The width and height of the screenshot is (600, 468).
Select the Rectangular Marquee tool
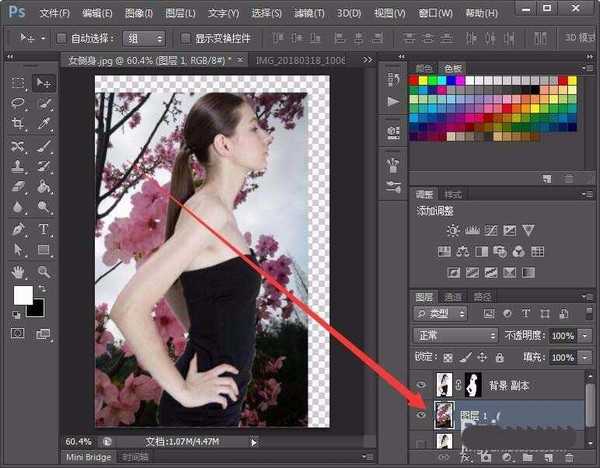coord(18,82)
